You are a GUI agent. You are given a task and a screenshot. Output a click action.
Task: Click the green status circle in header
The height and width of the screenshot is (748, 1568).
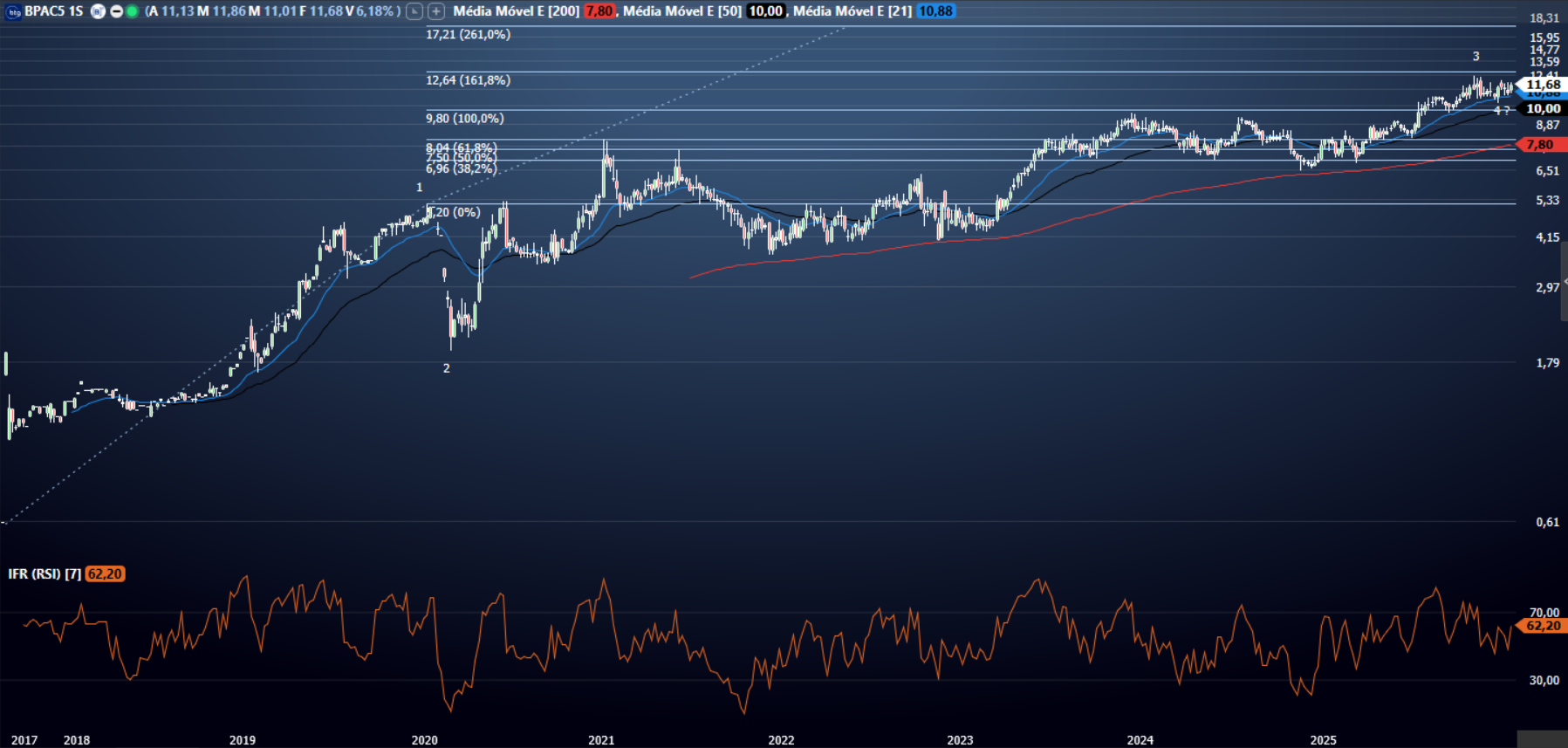click(x=132, y=11)
